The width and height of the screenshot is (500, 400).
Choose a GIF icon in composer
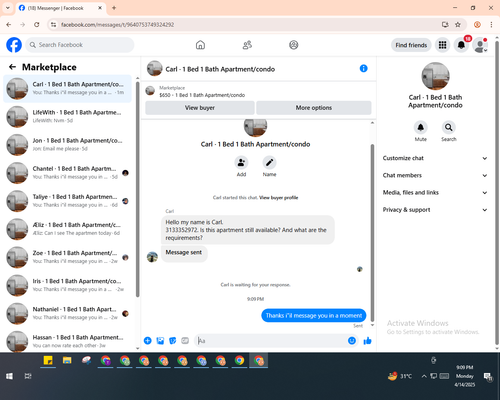click(185, 341)
